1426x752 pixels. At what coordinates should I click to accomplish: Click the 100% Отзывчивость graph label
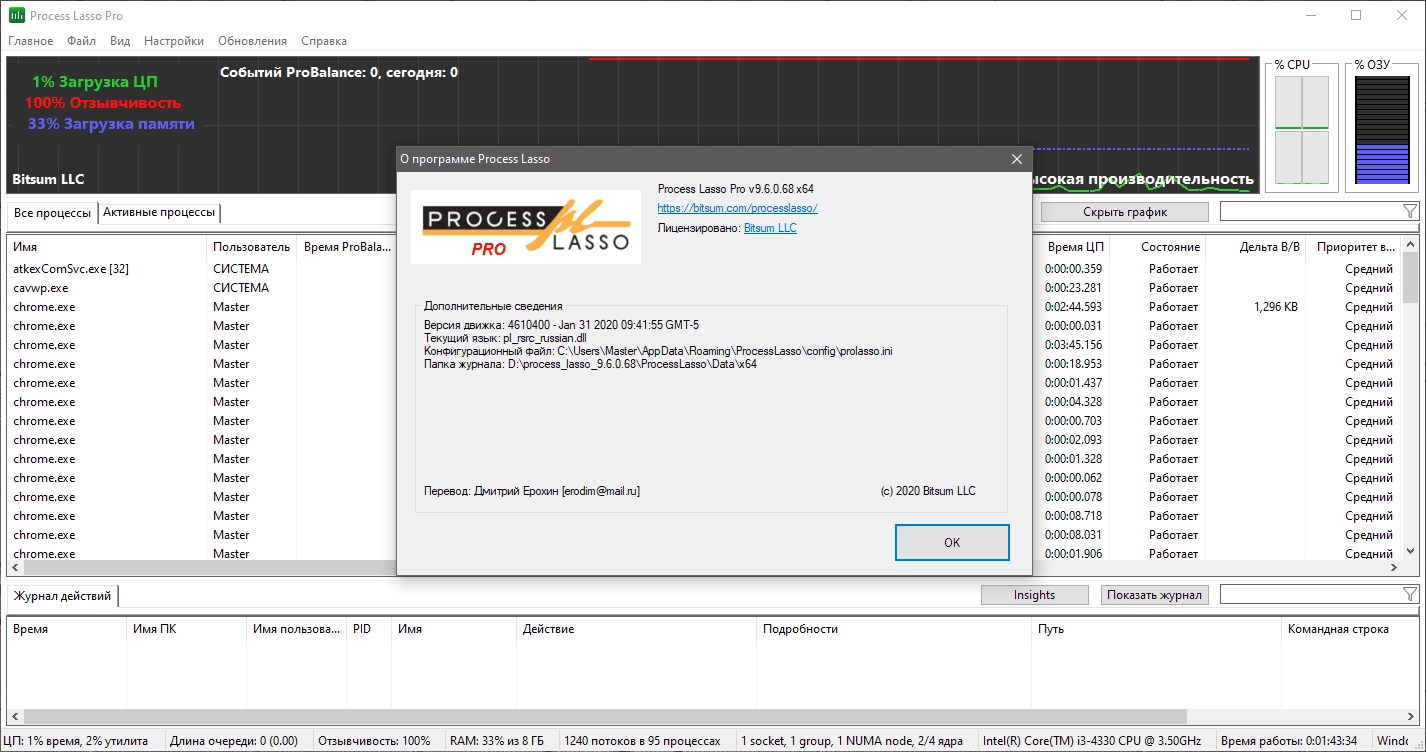click(103, 103)
